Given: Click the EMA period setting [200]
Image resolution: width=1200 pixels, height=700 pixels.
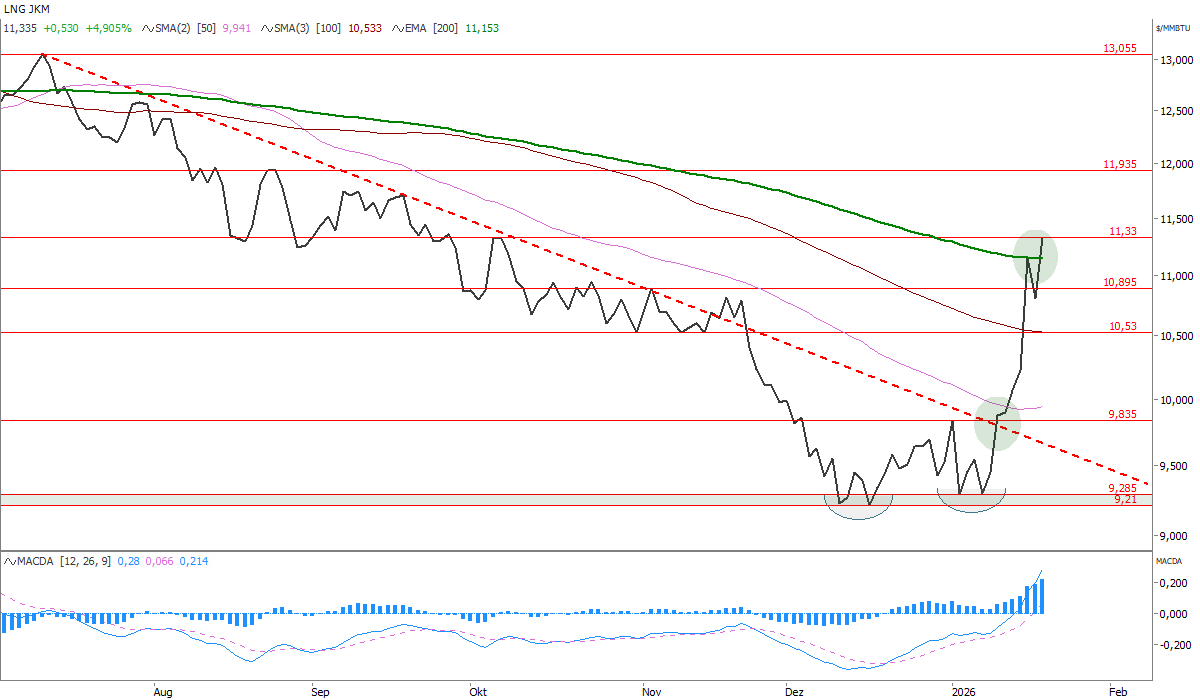Looking at the screenshot, I should [445, 28].
